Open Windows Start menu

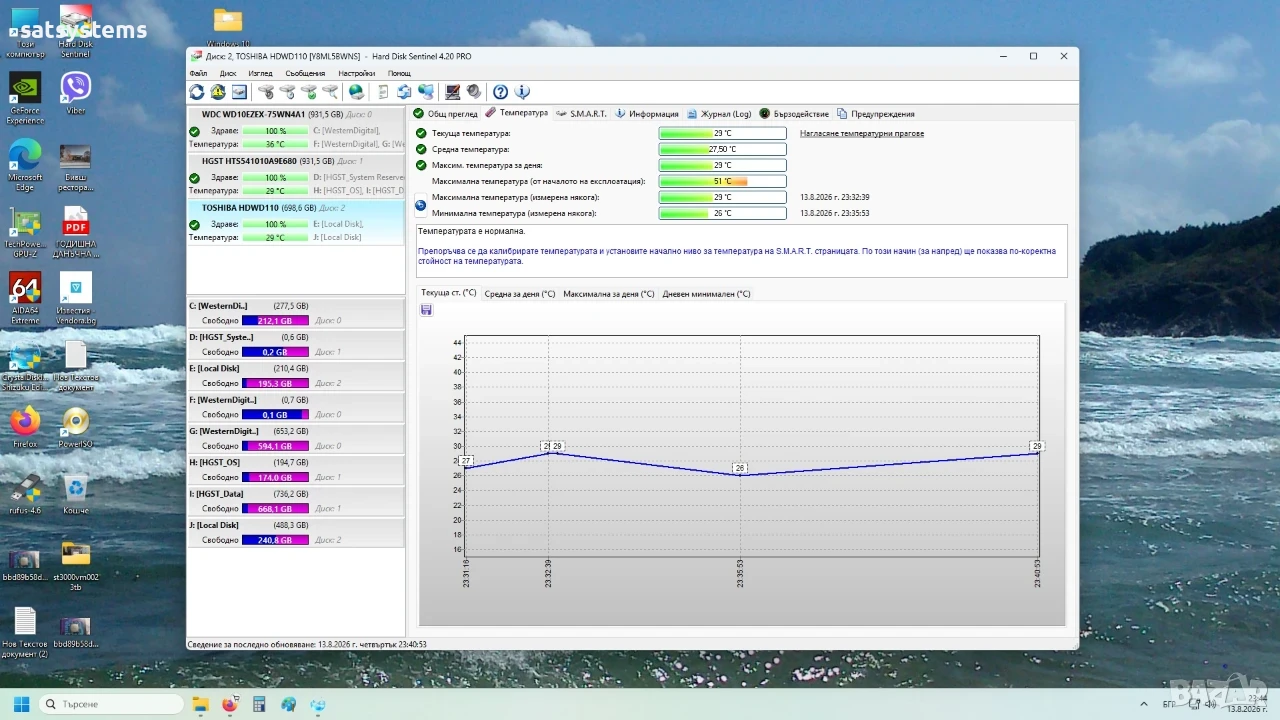click(21, 704)
